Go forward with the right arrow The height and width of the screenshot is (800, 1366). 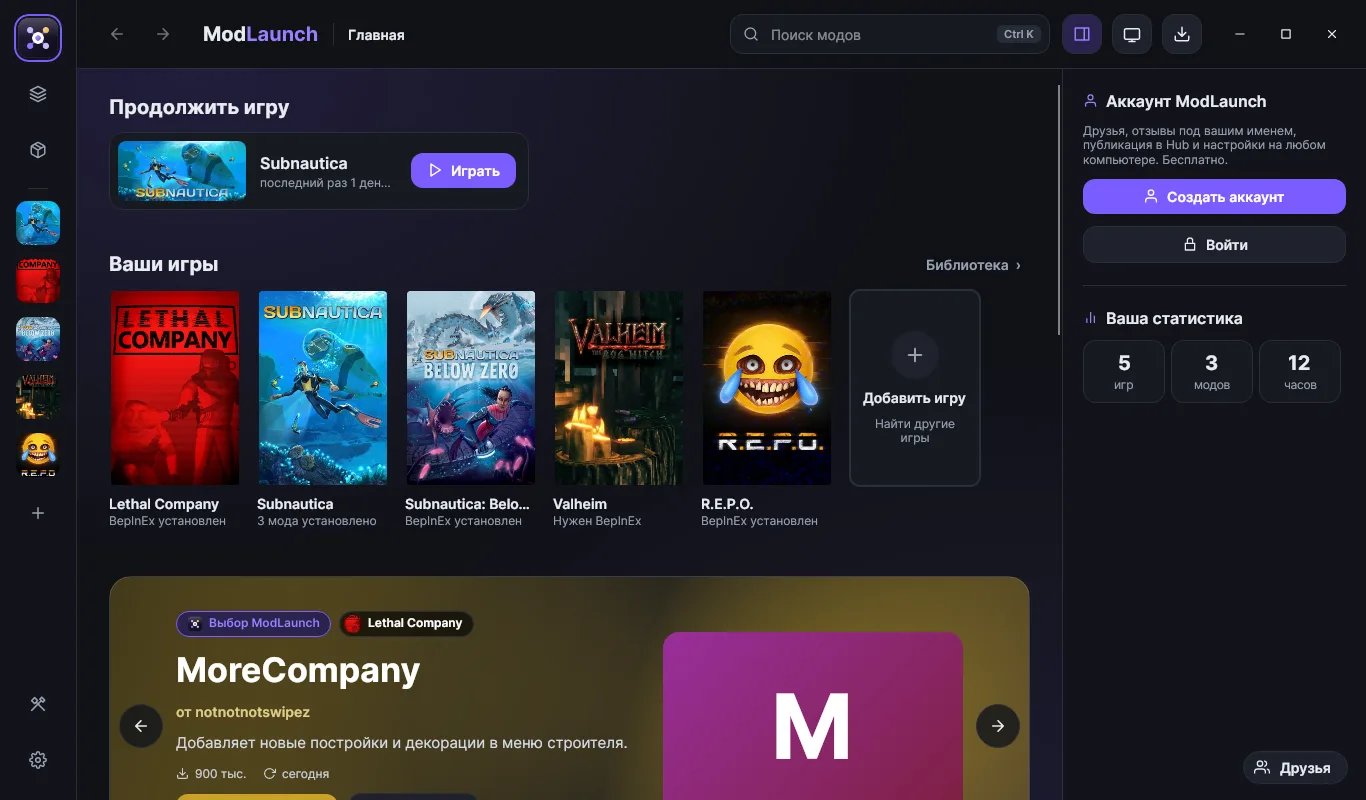163,34
